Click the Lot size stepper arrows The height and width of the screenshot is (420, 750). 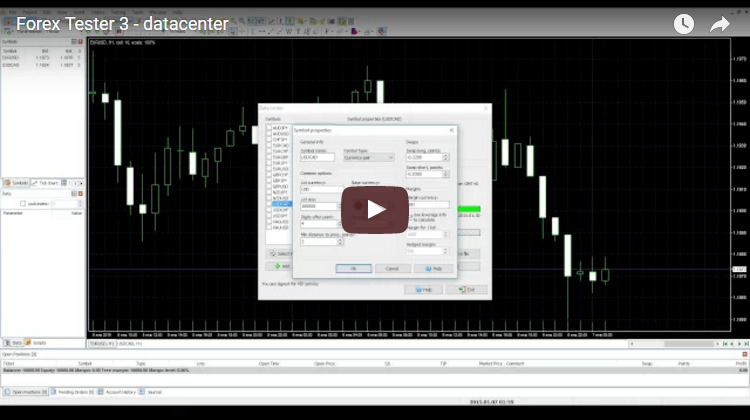click(x=340, y=206)
